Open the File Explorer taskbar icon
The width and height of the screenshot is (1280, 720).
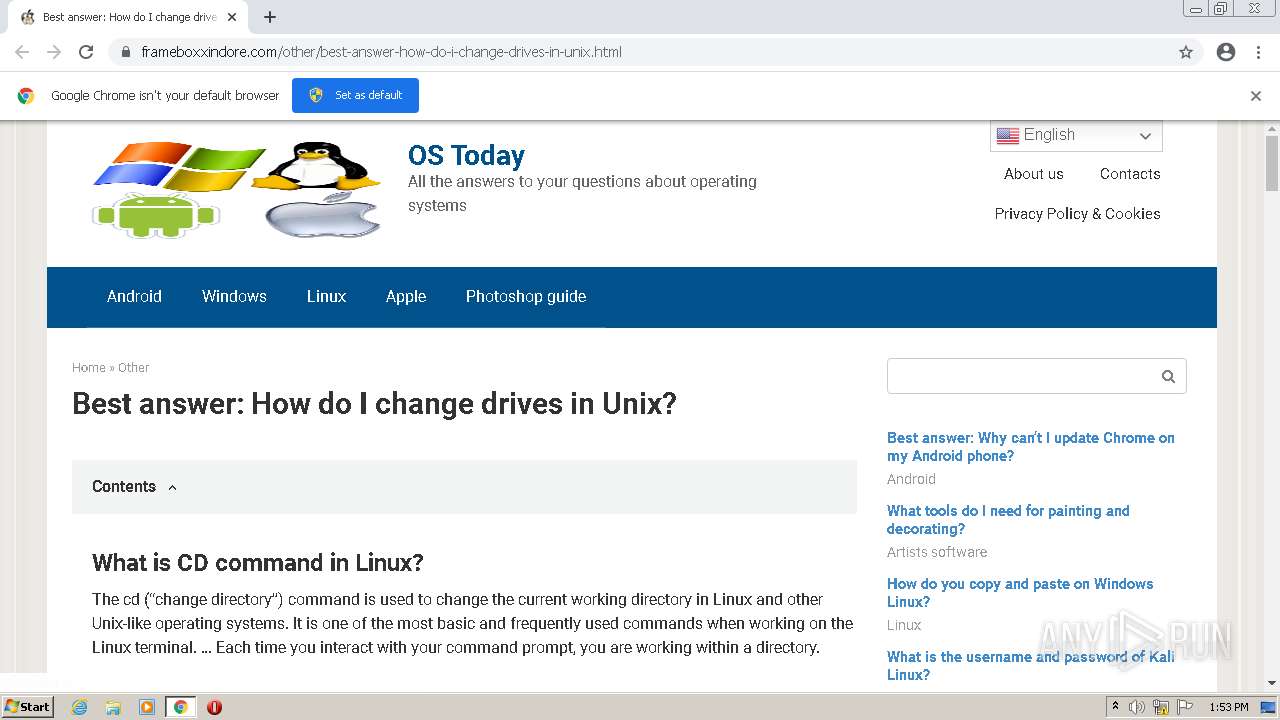click(113, 707)
